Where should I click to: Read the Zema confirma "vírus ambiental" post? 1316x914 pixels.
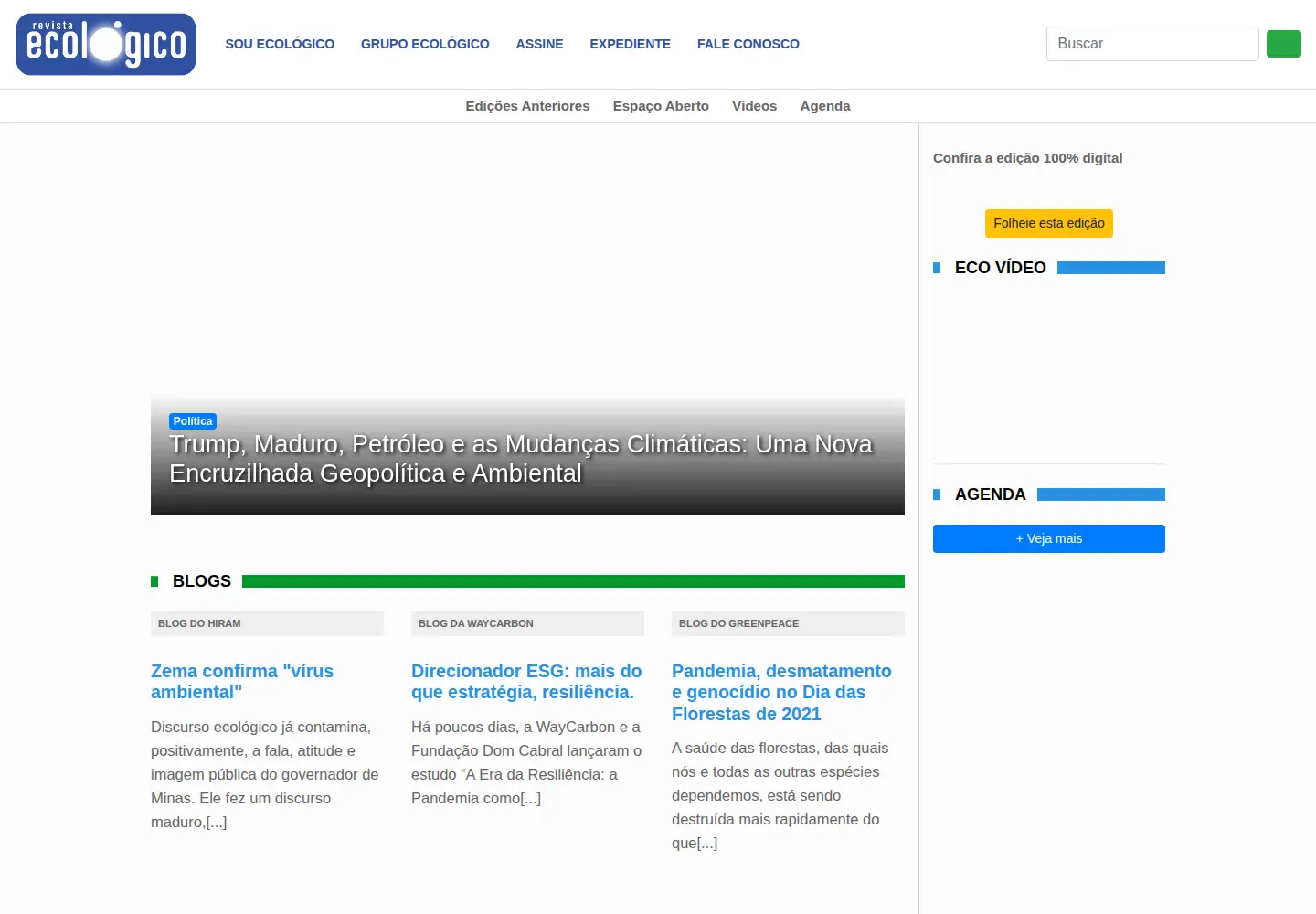tap(242, 682)
